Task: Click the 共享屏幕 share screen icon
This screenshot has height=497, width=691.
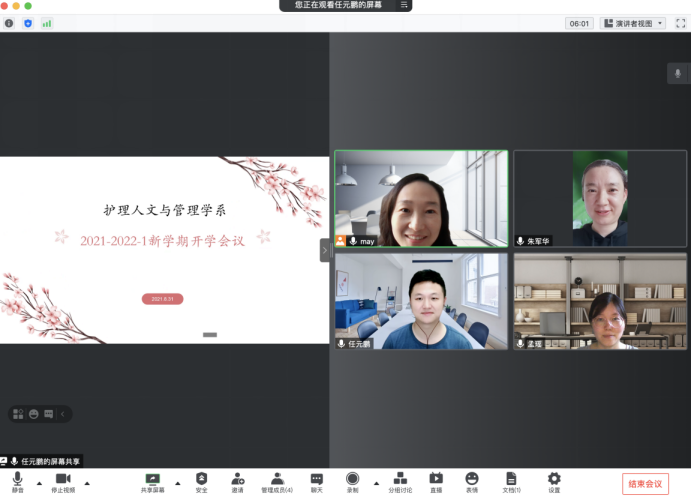Action: click(x=153, y=481)
